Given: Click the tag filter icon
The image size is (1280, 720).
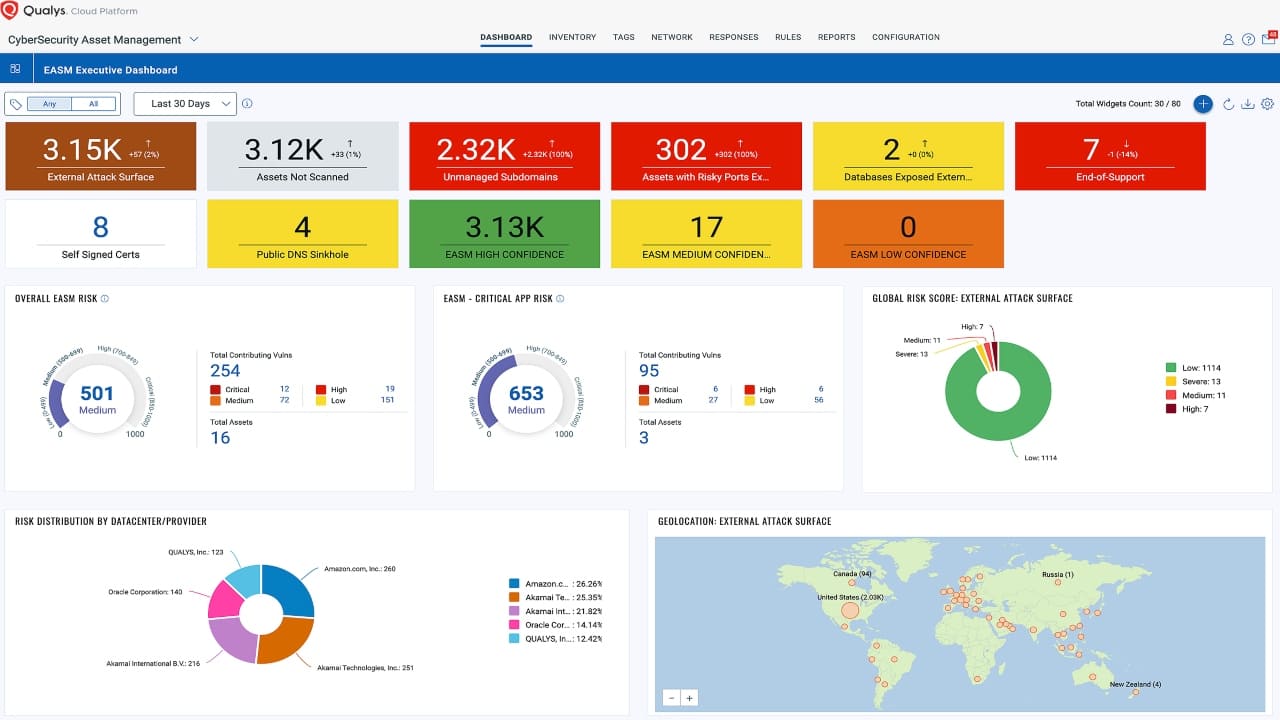Looking at the screenshot, I should click(15, 103).
